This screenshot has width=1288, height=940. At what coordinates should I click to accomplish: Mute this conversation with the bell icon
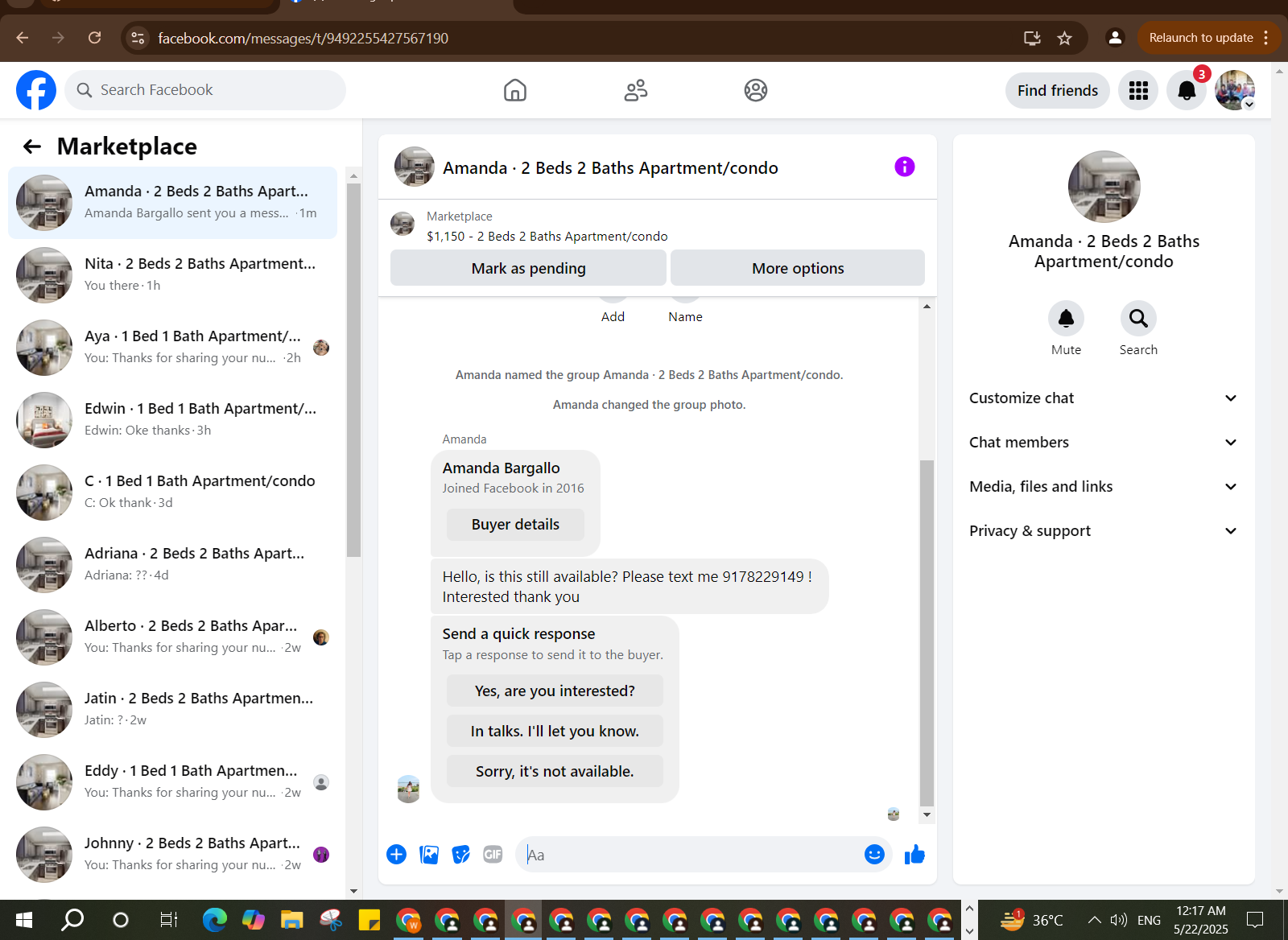point(1066,319)
